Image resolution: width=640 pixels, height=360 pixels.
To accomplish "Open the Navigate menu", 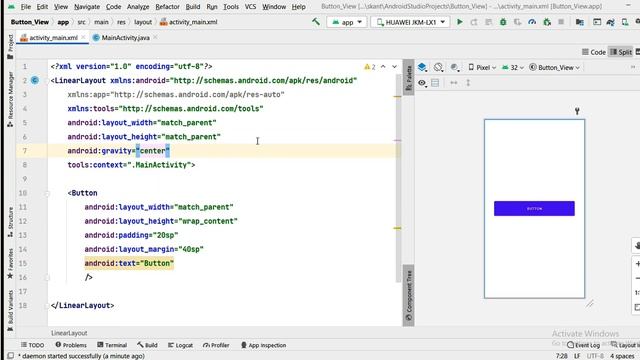I will 87,7.
